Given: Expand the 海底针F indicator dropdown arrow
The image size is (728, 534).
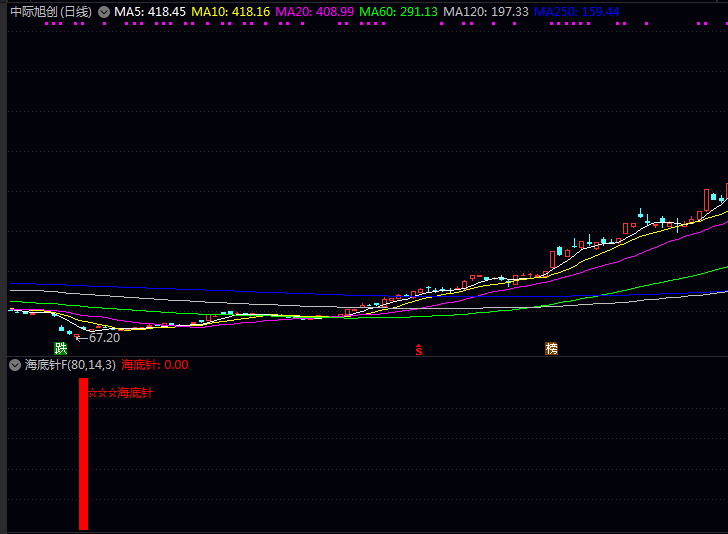Looking at the screenshot, I should pos(15,365).
